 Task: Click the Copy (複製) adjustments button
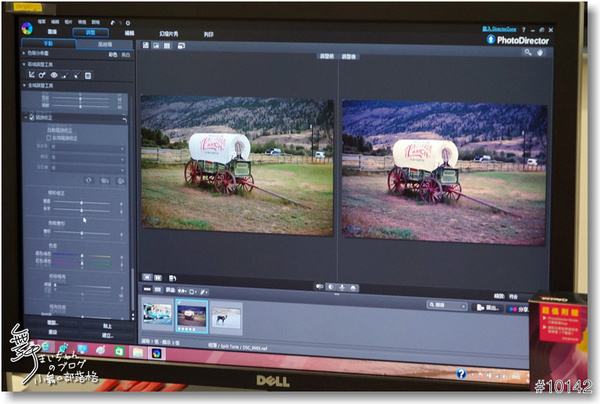[52, 323]
